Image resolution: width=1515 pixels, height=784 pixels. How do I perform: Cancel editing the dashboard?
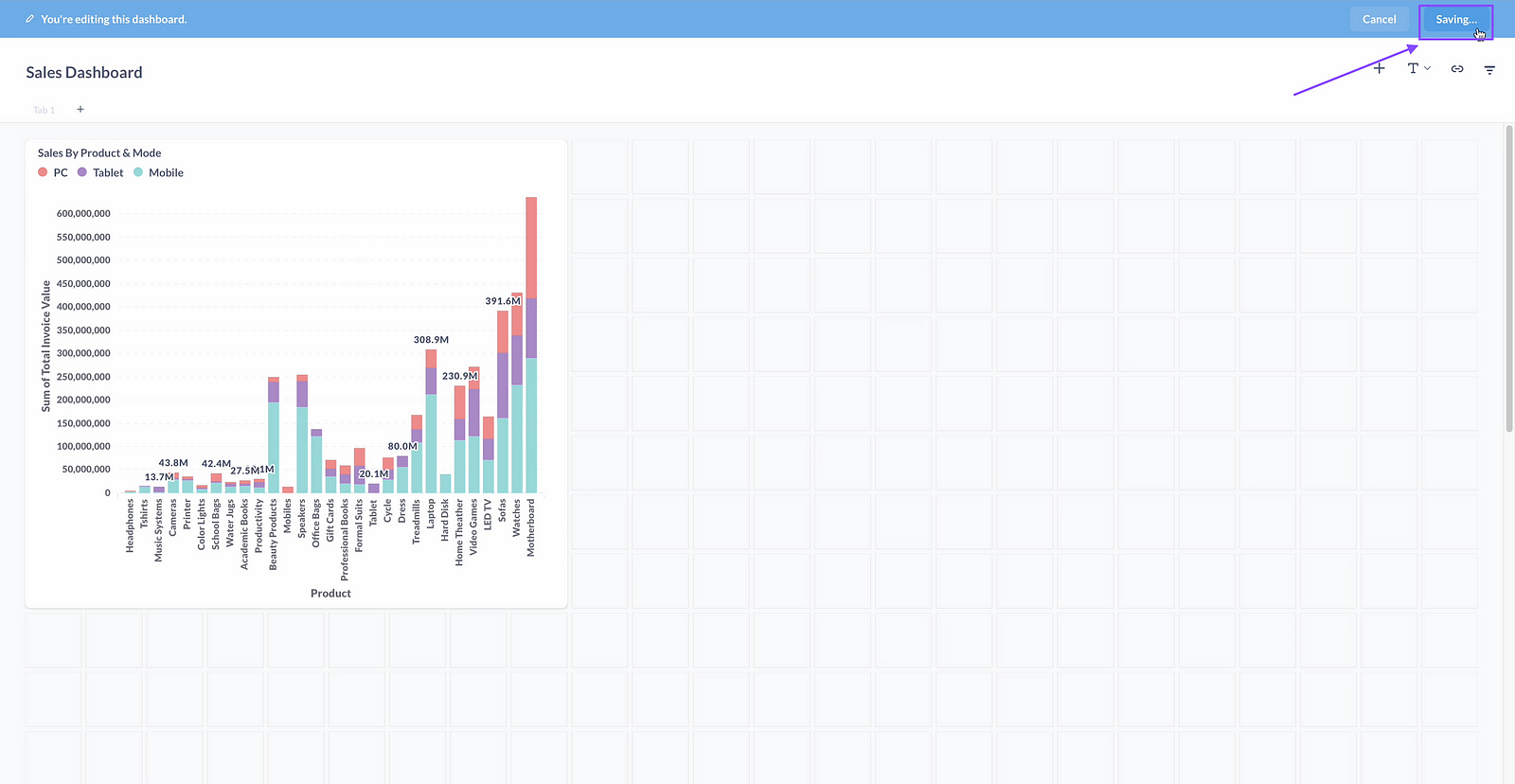coord(1379,19)
